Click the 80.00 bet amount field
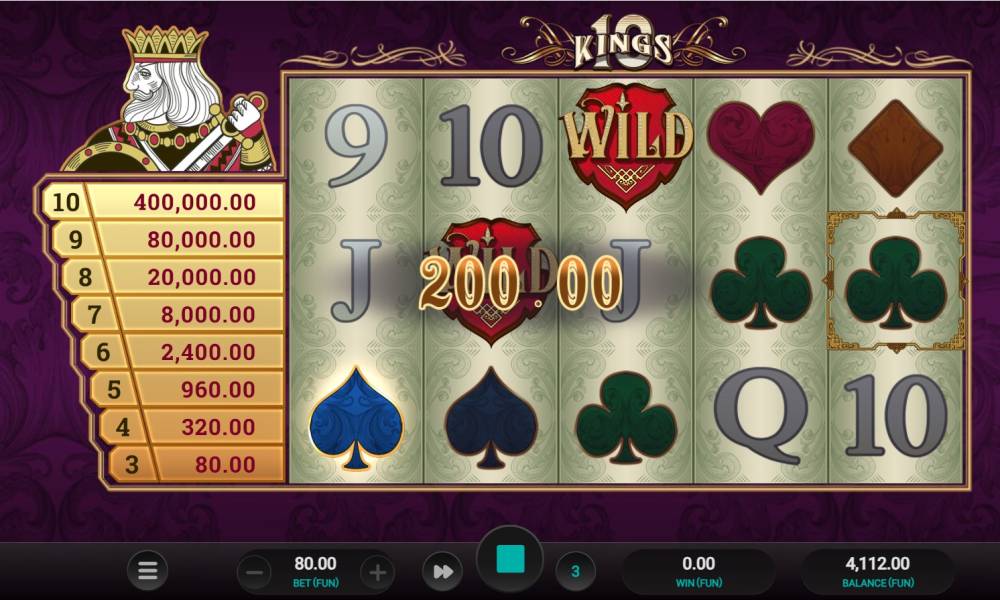Screen dimensions: 1000x600 click(316, 571)
